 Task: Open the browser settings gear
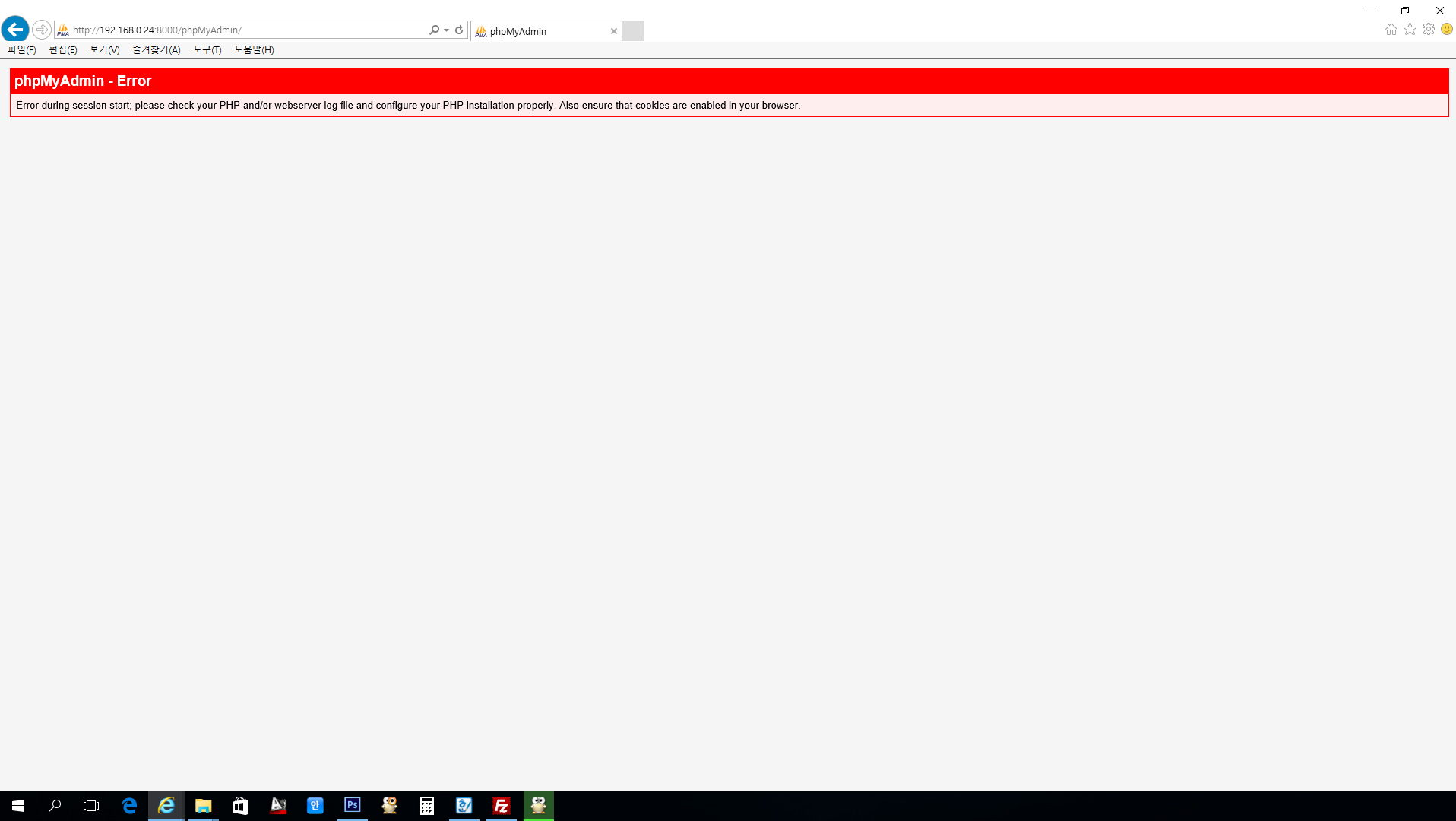point(1429,30)
